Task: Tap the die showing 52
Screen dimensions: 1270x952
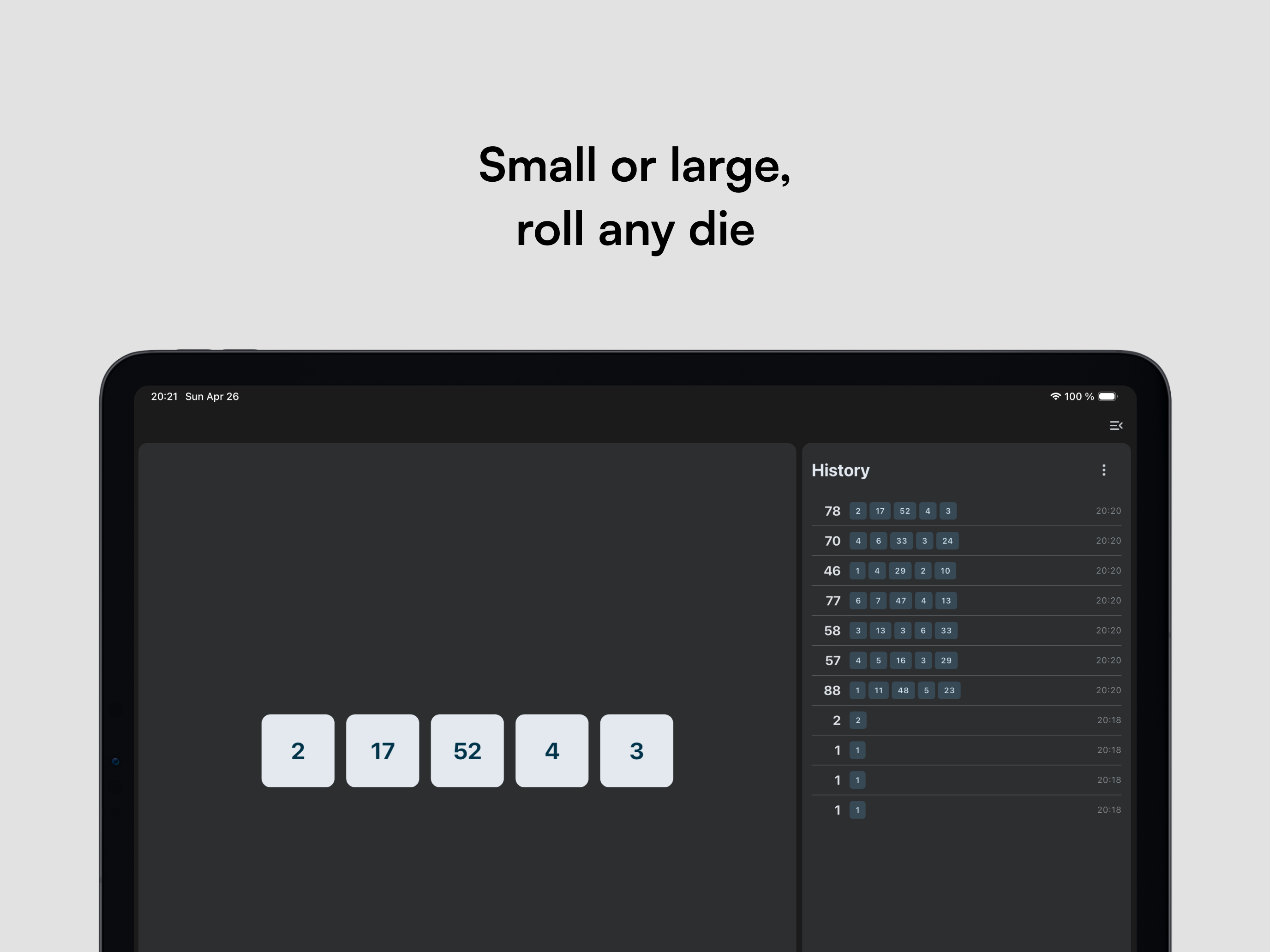Action: tap(467, 750)
